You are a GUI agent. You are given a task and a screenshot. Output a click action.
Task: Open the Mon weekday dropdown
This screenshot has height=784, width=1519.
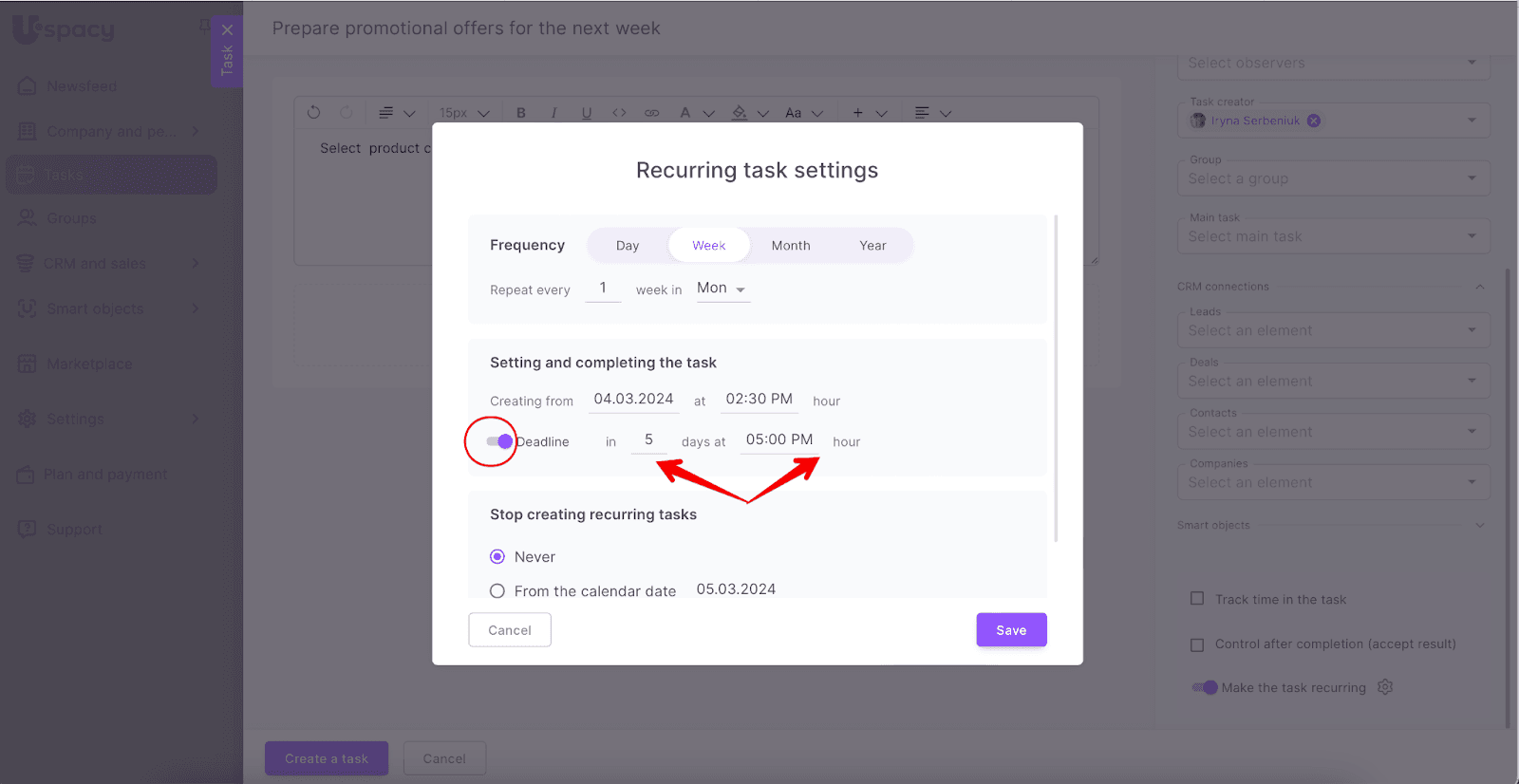pyautogui.click(x=722, y=289)
